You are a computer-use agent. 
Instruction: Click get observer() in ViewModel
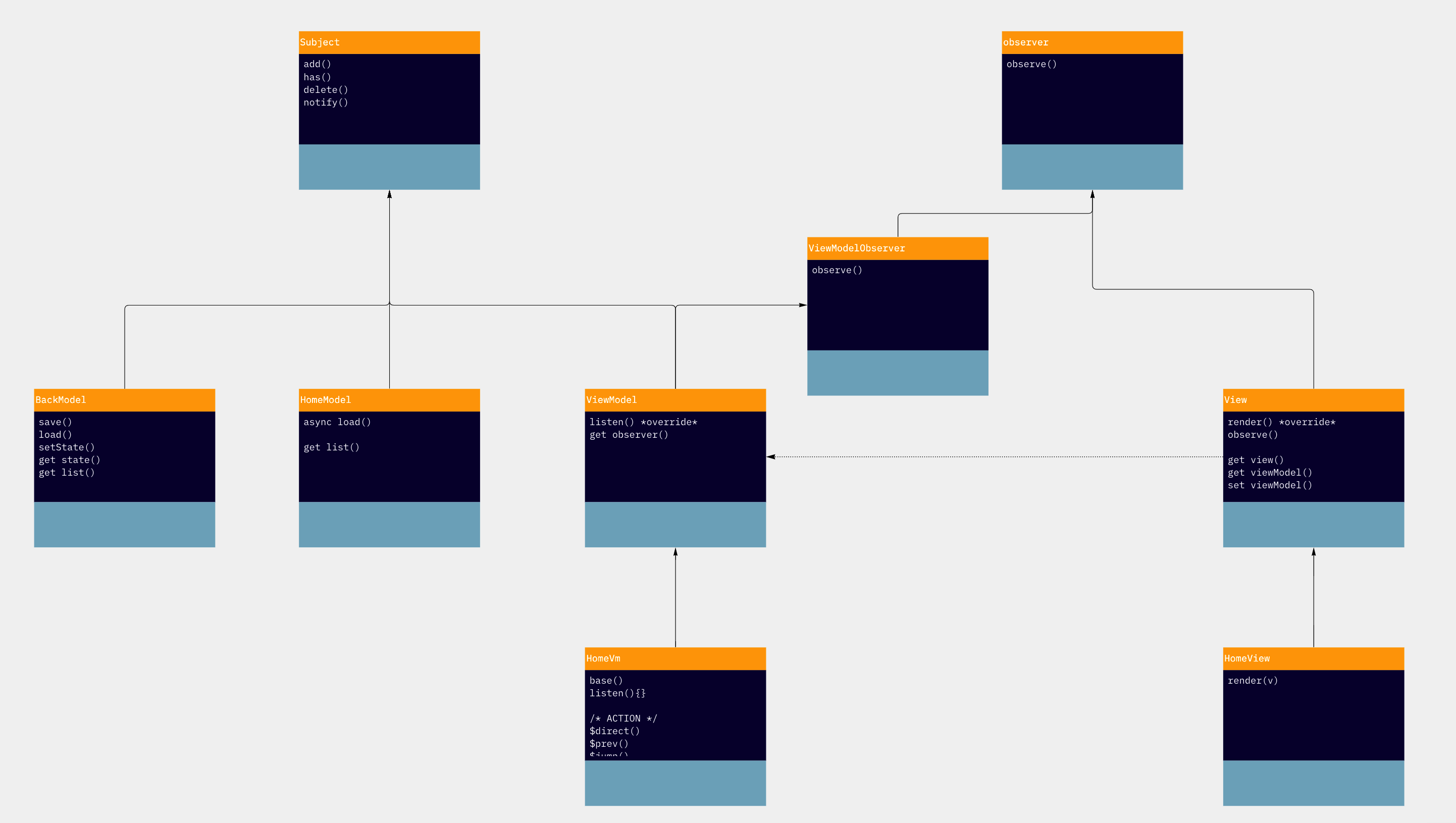pyautogui.click(x=629, y=435)
